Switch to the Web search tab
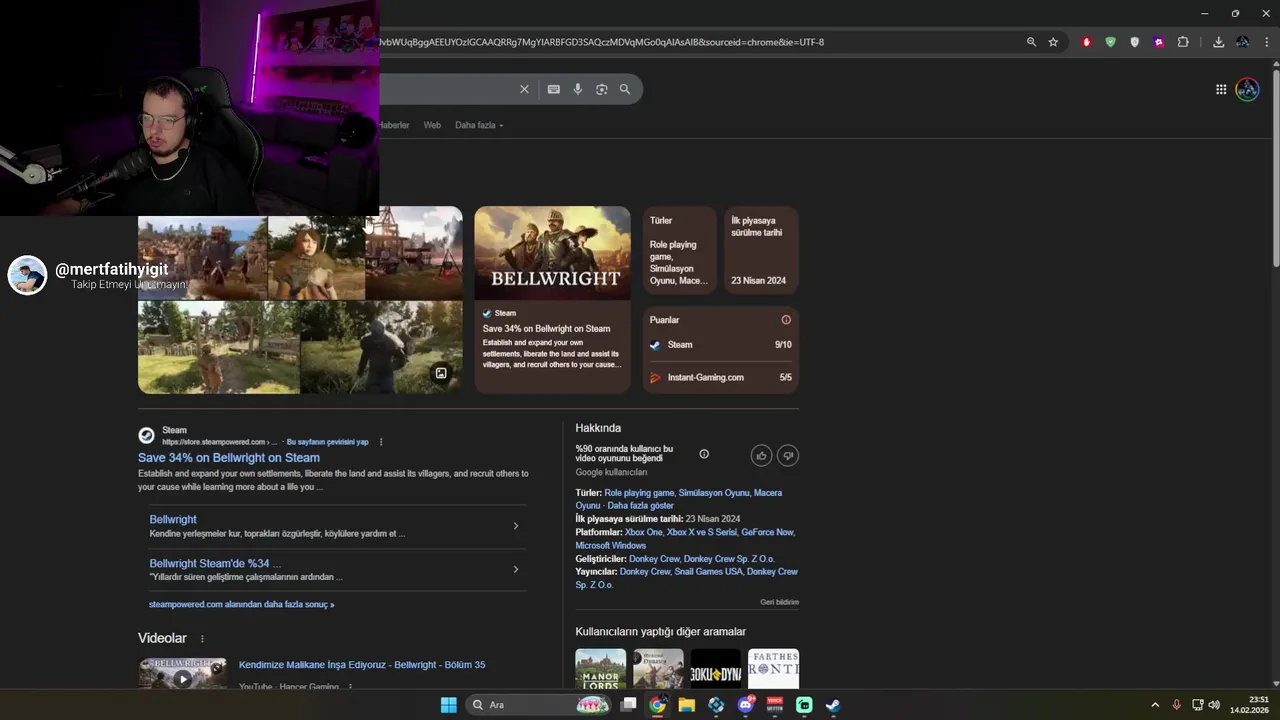This screenshot has height=720, width=1280. pyautogui.click(x=432, y=125)
